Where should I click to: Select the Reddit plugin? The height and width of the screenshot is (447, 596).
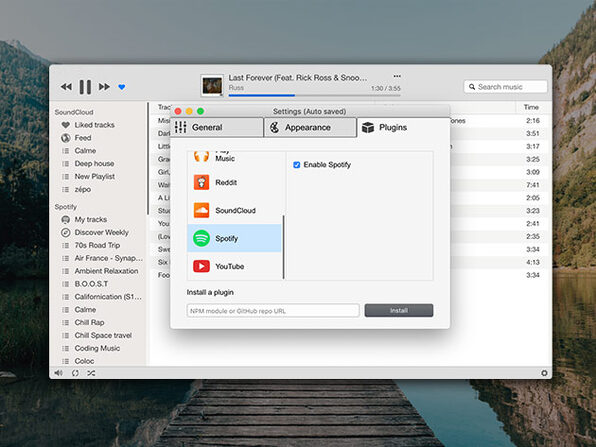[x=234, y=182]
